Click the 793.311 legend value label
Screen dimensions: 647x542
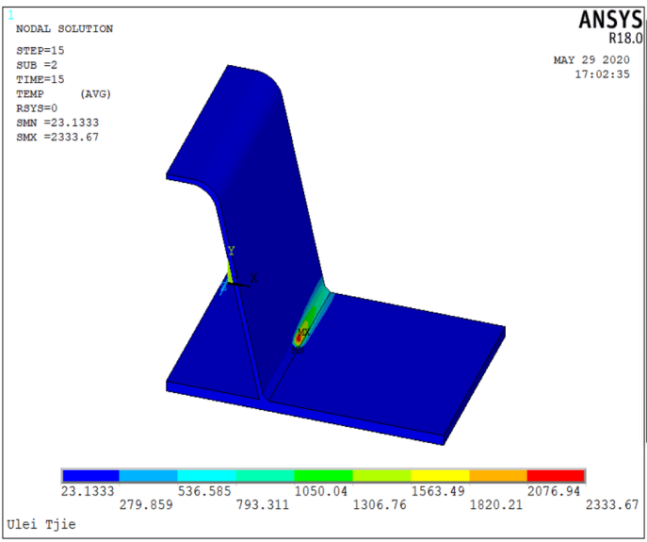point(262,504)
